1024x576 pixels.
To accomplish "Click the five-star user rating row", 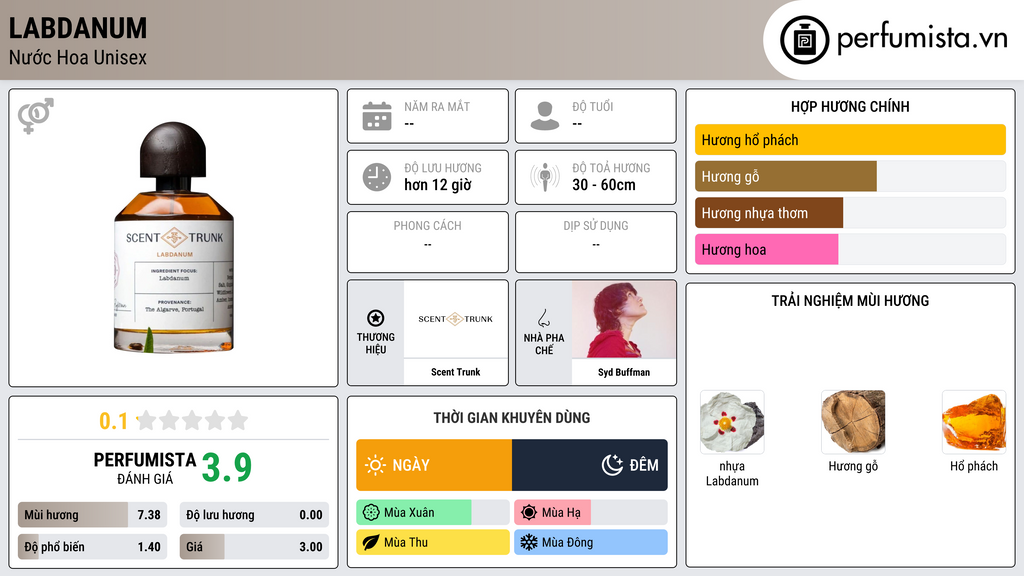I will [192, 420].
